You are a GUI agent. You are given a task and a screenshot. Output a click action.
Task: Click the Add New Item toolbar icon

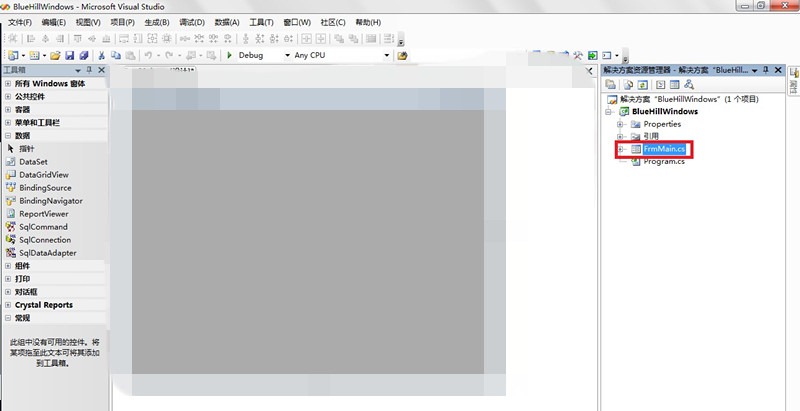click(34, 55)
